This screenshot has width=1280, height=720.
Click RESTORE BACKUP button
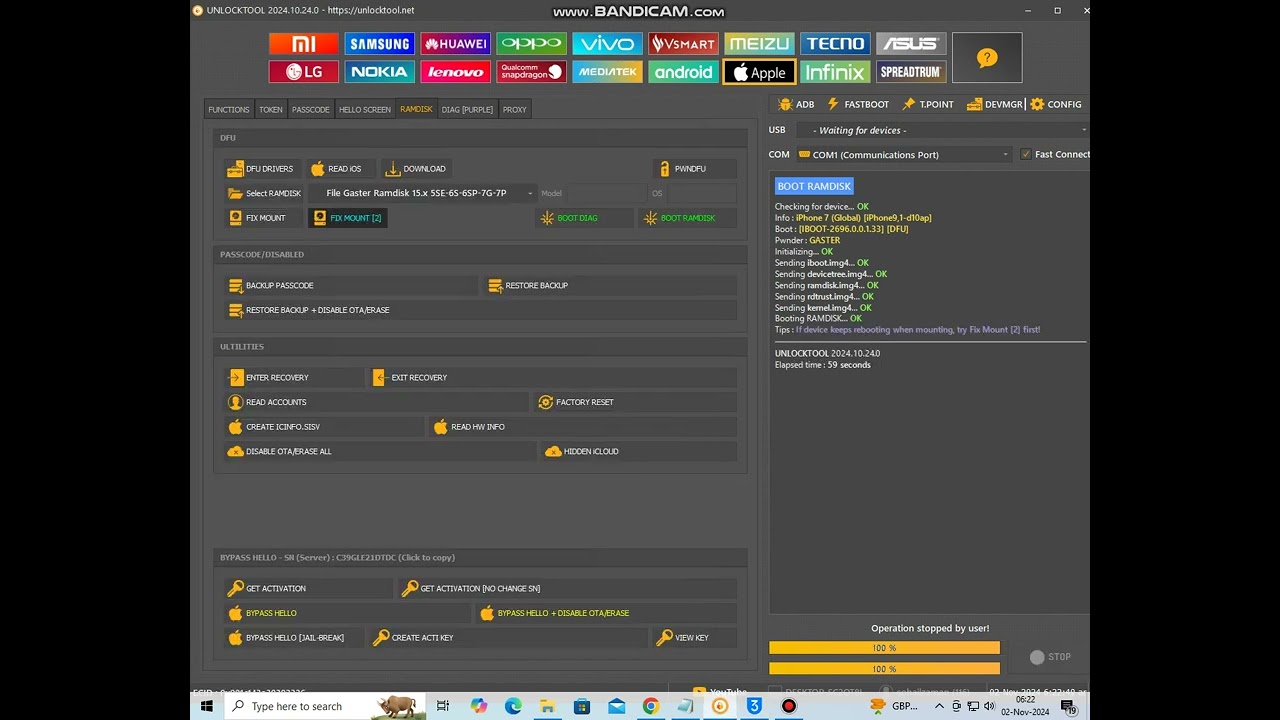point(609,286)
